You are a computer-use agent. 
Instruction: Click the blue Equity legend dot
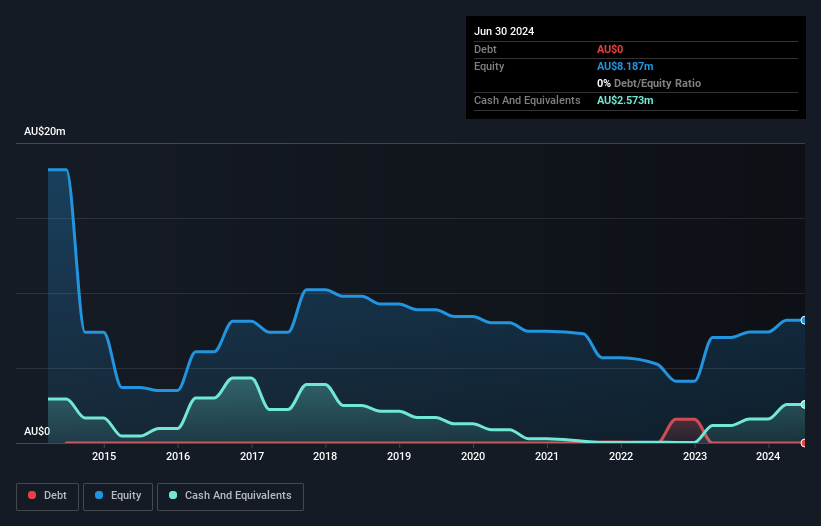pyautogui.click(x=99, y=495)
